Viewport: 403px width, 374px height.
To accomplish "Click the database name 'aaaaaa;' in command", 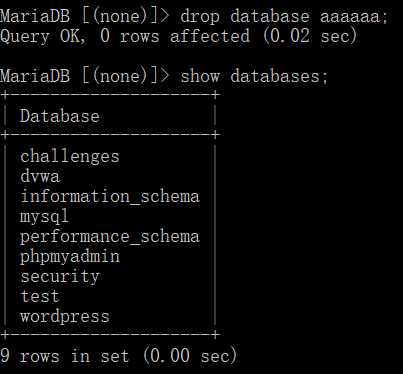I will point(354,16).
